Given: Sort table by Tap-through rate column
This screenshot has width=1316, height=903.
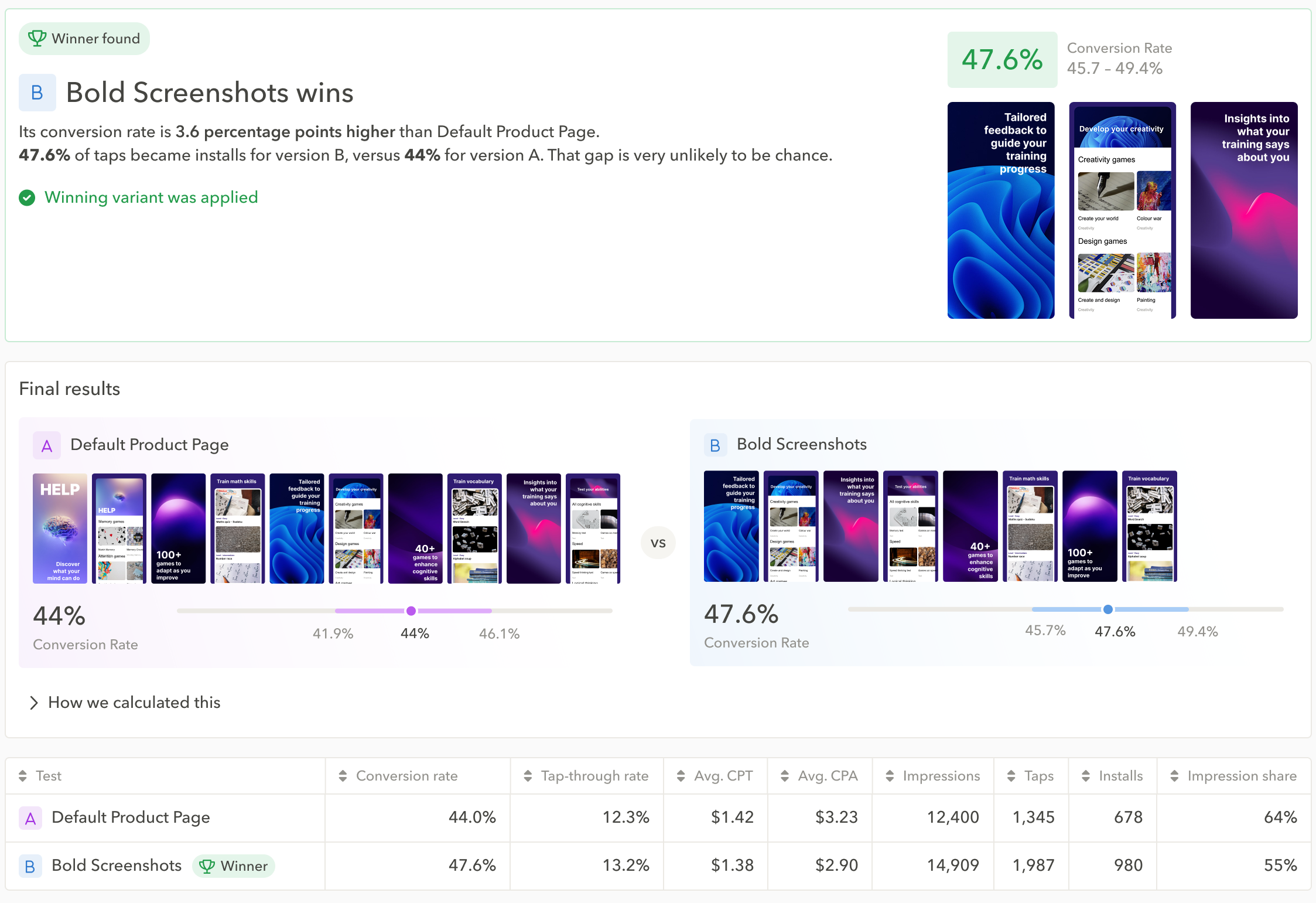Looking at the screenshot, I should click(x=528, y=776).
